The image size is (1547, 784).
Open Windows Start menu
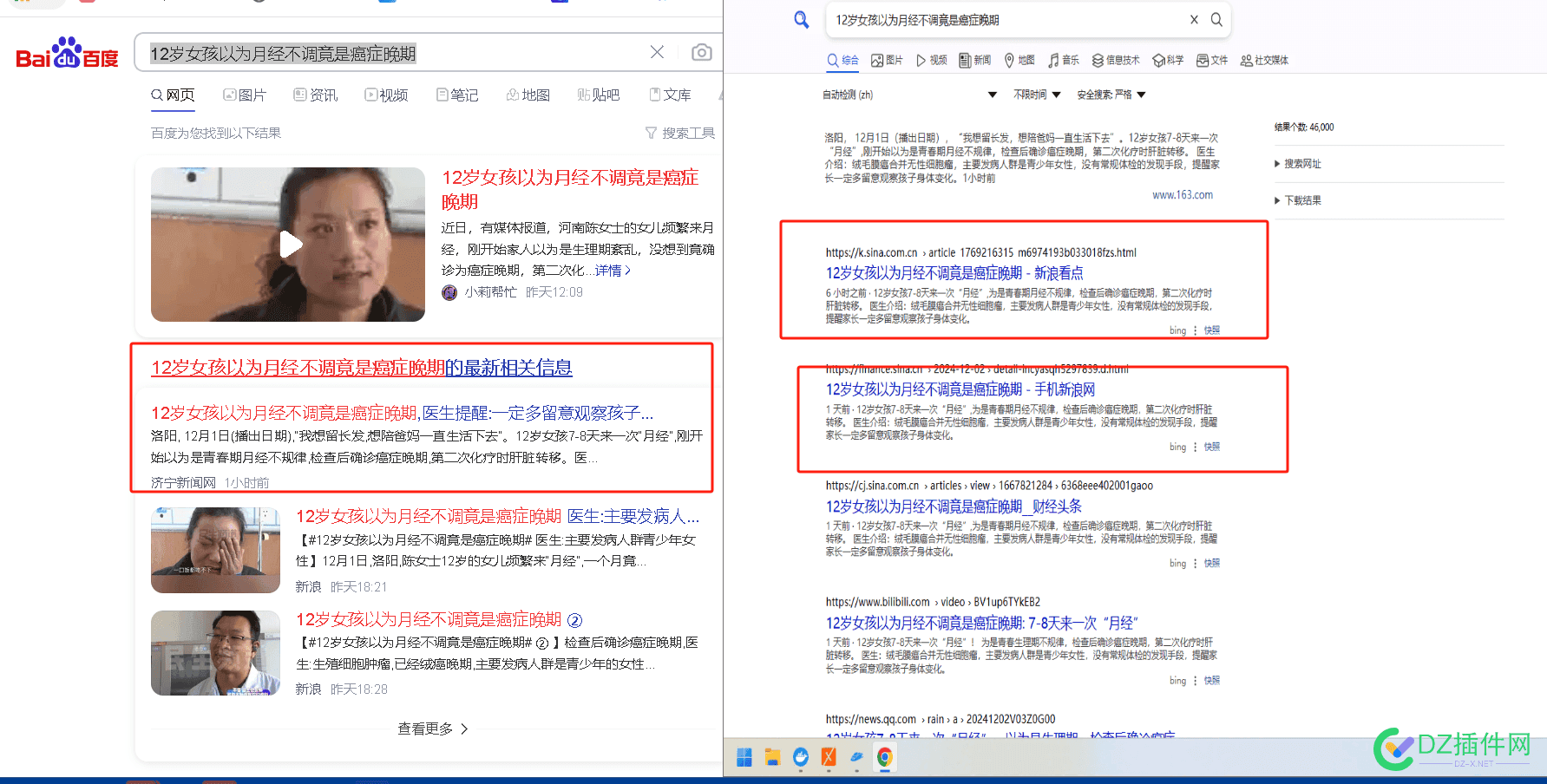click(744, 757)
